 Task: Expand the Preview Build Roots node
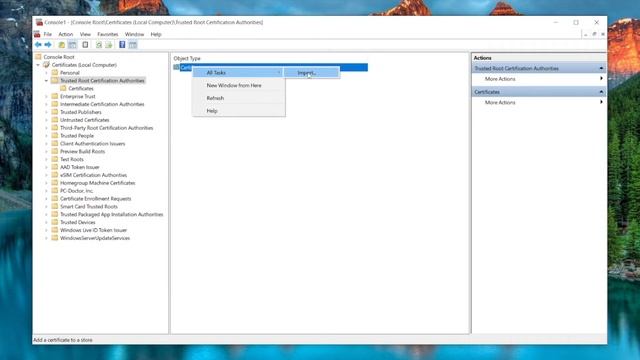tap(46, 151)
